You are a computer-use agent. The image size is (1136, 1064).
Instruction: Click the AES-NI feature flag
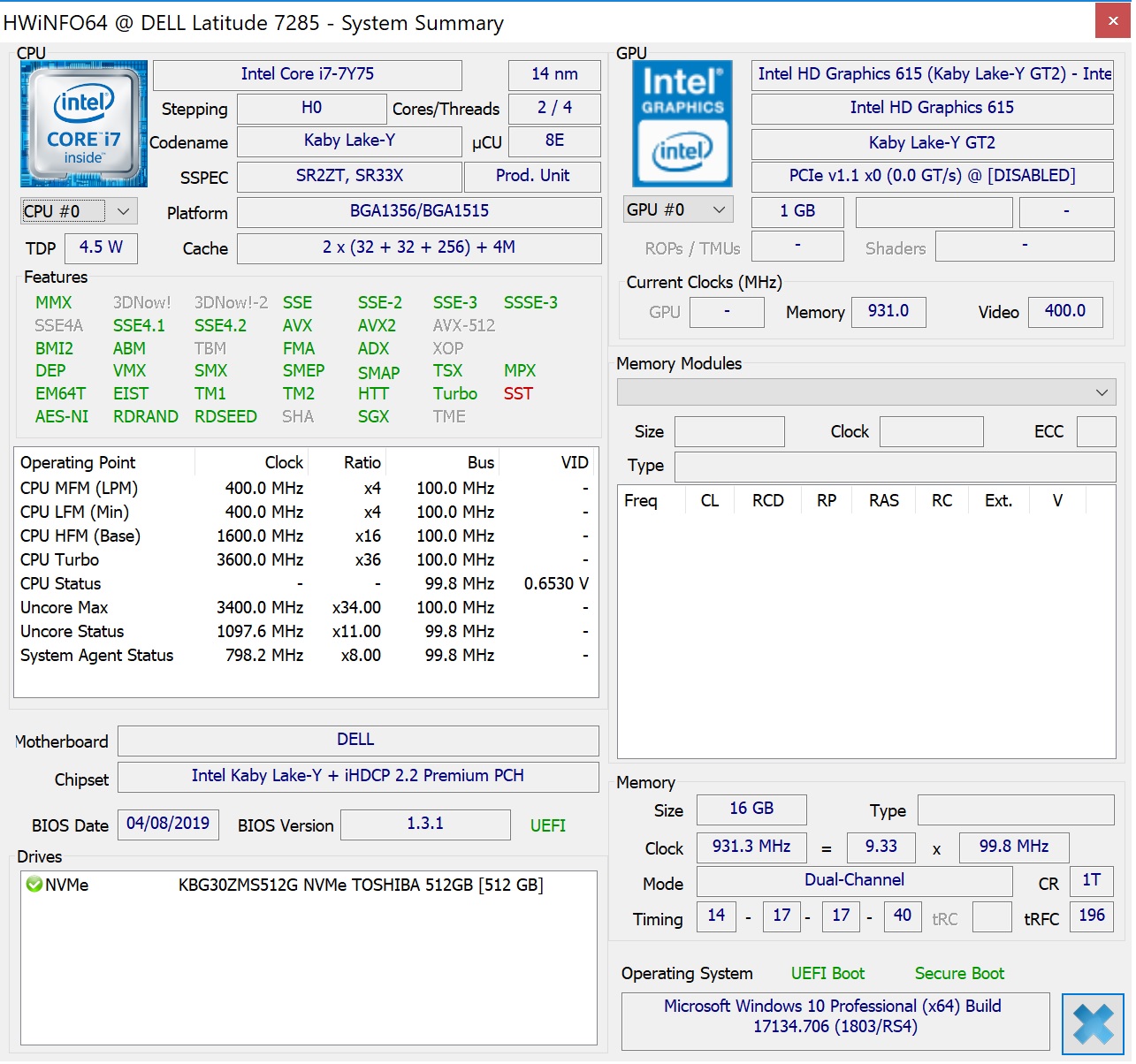coord(62,416)
